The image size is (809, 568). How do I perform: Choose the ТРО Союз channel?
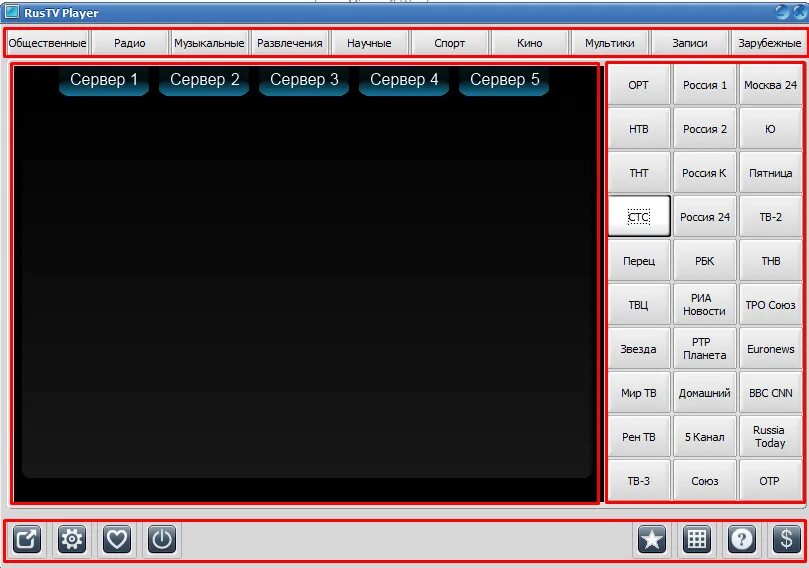[770, 305]
